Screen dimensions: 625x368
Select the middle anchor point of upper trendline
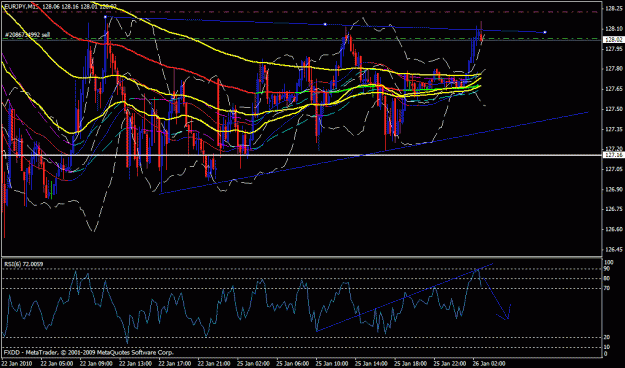[x=325, y=24]
